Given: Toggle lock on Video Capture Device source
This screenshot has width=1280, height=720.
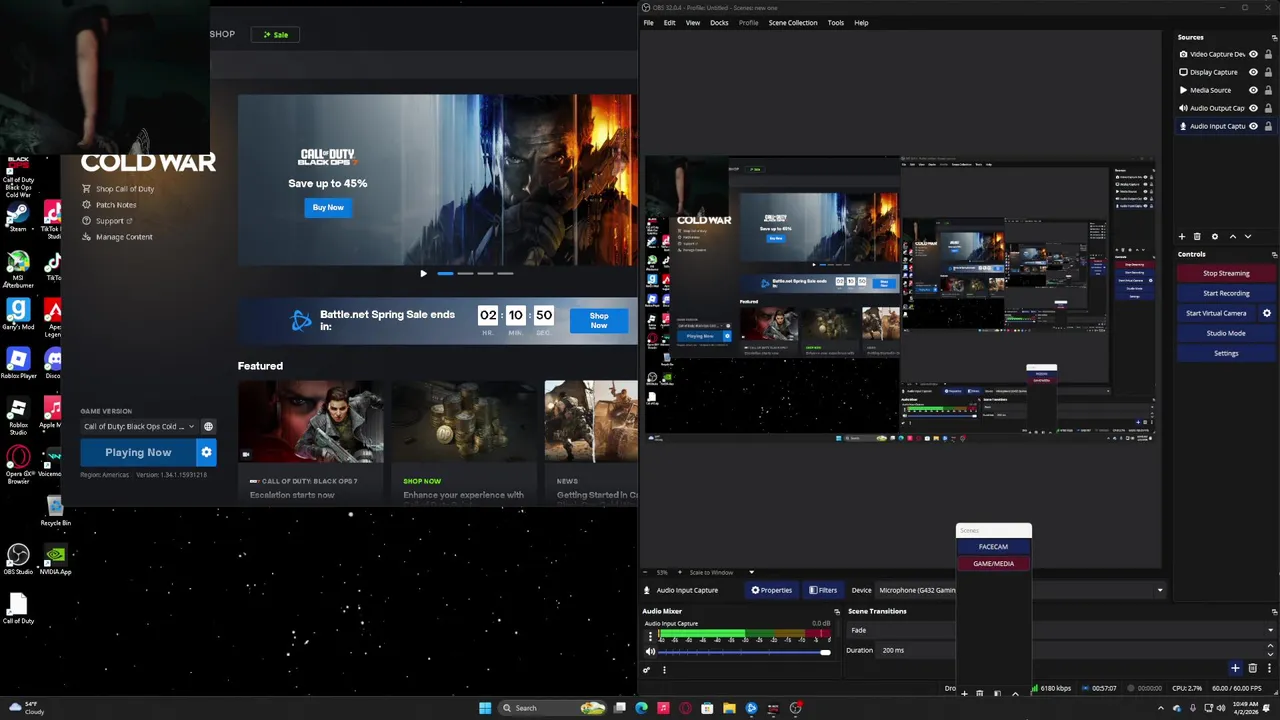Looking at the screenshot, I should [1268, 54].
